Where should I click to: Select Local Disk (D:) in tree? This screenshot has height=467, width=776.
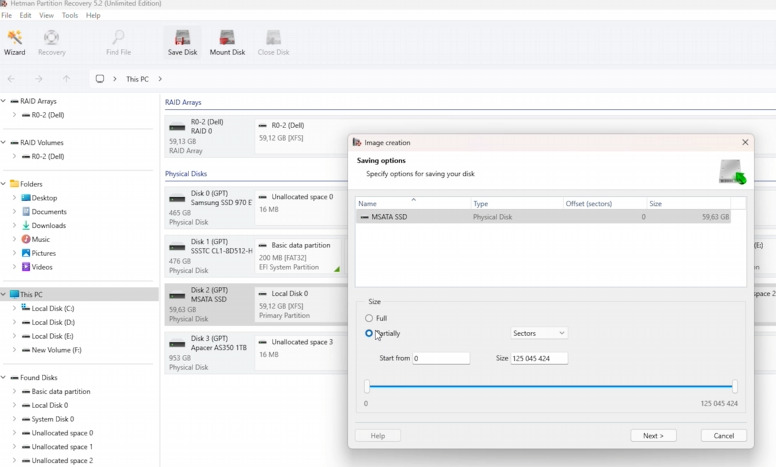(52, 323)
